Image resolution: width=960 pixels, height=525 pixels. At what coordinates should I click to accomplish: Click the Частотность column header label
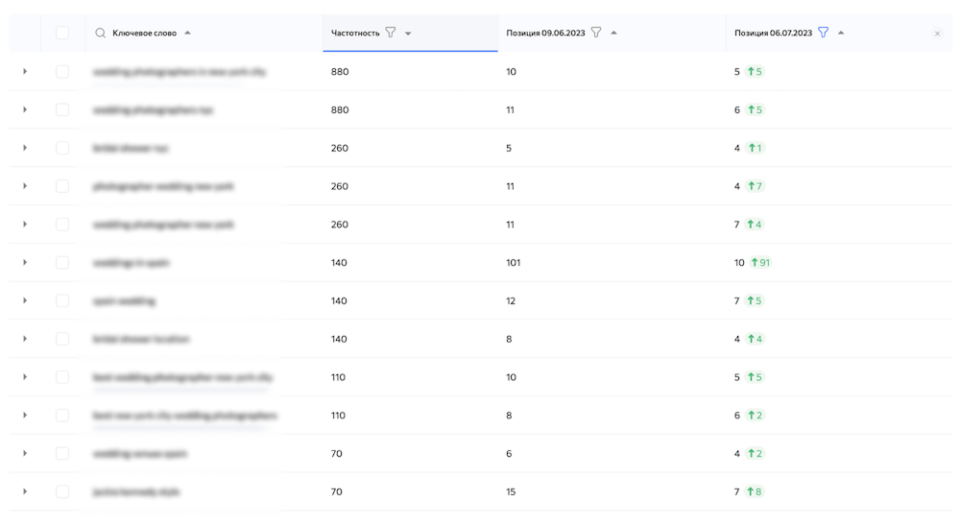click(355, 33)
